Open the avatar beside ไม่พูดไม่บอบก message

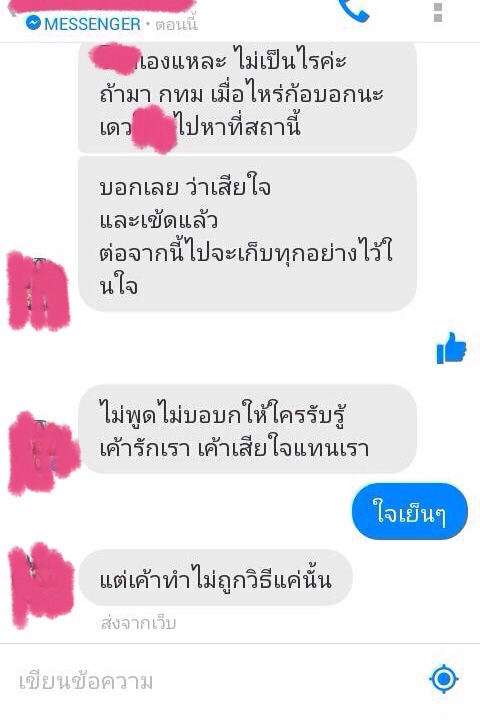(x=43, y=453)
